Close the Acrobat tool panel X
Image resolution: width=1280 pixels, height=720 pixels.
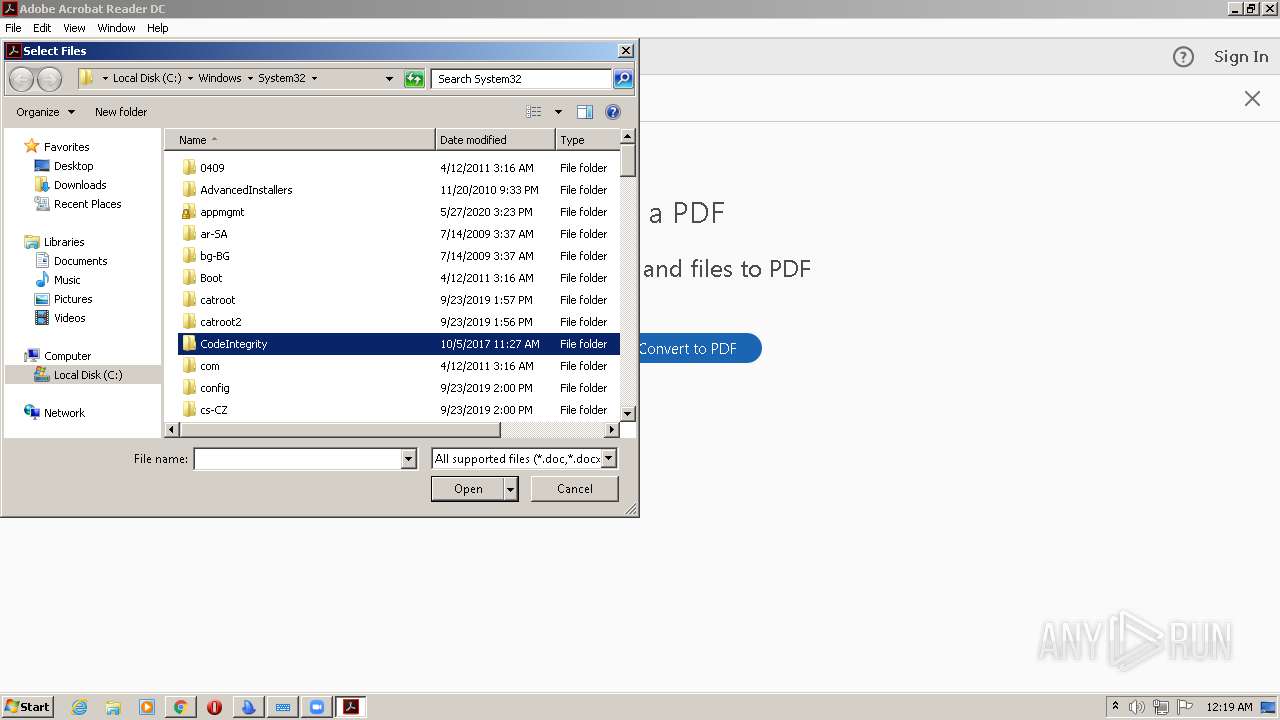pyautogui.click(x=1252, y=98)
